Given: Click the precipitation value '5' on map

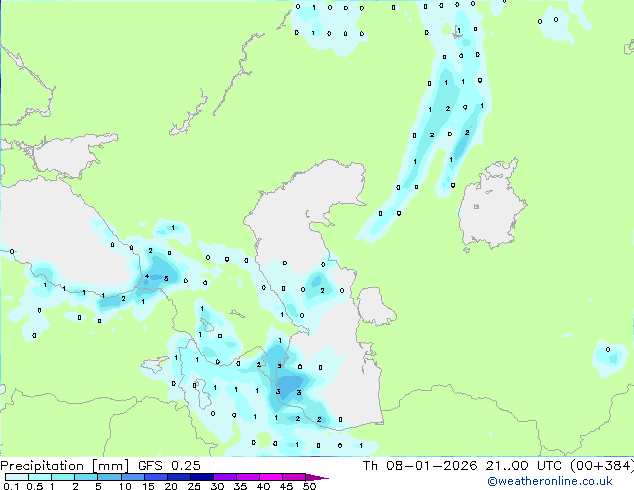Looking at the screenshot, I should pos(166,279).
